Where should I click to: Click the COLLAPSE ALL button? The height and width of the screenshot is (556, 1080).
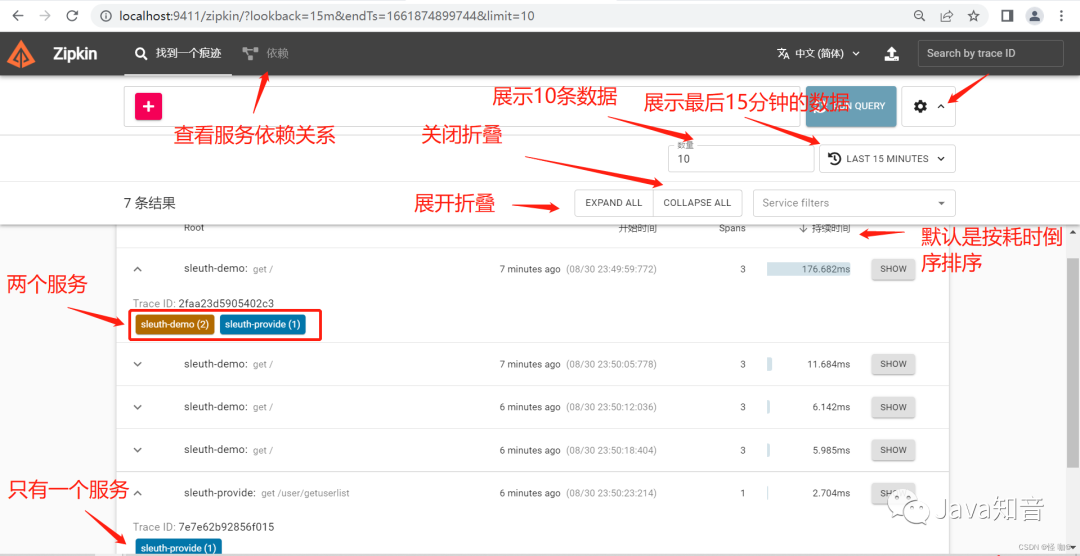(697, 203)
